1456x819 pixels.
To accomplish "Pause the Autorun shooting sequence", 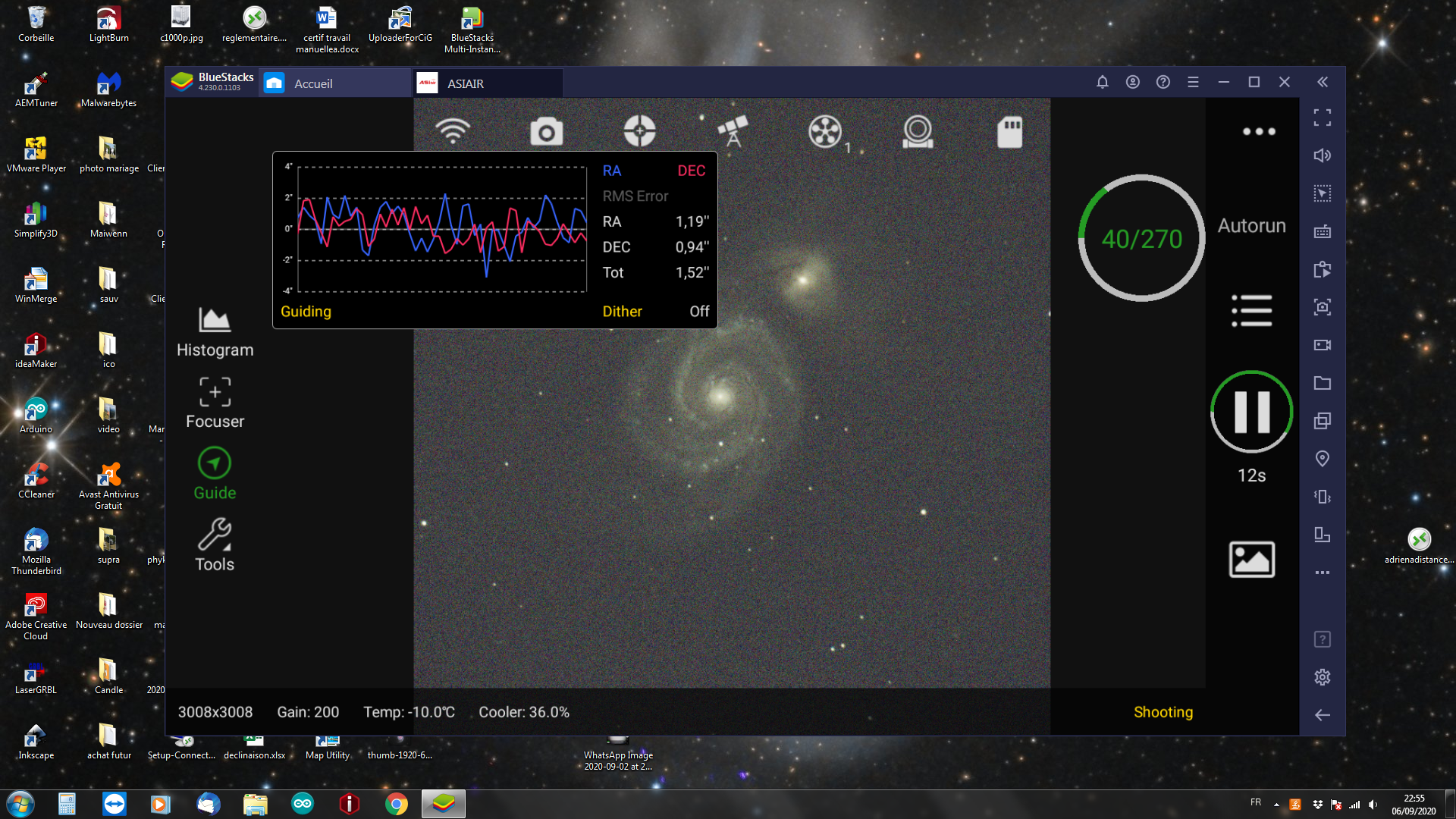I will (x=1251, y=412).
